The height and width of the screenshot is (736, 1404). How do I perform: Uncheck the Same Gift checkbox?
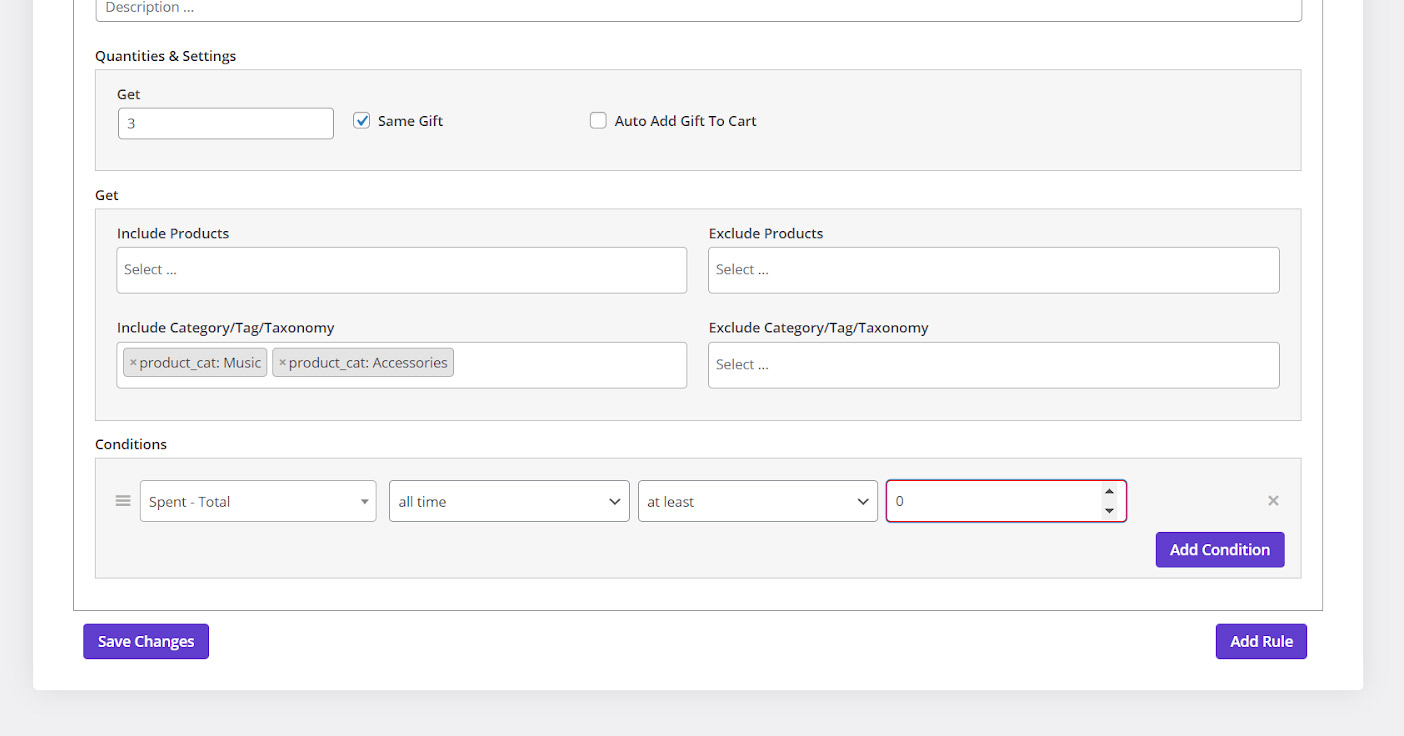[362, 121]
